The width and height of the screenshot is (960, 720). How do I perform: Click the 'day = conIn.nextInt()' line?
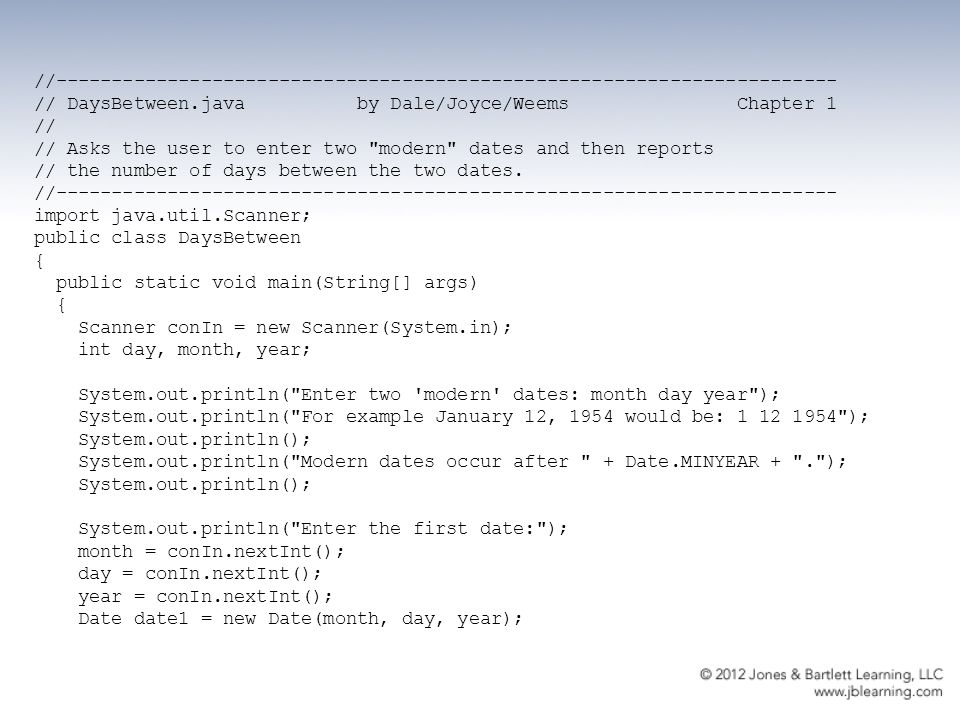(x=200, y=574)
